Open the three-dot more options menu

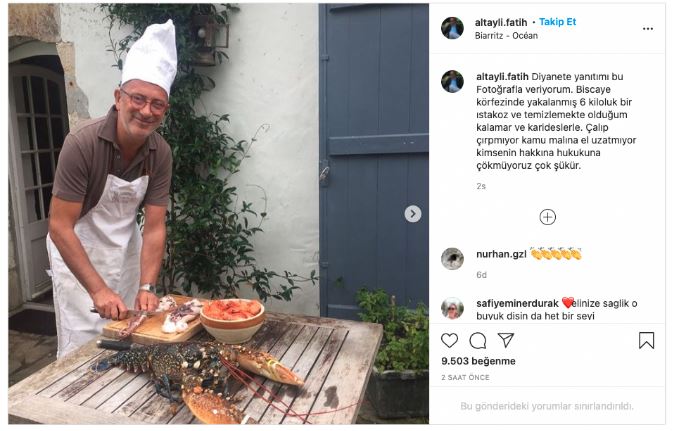[648, 29]
